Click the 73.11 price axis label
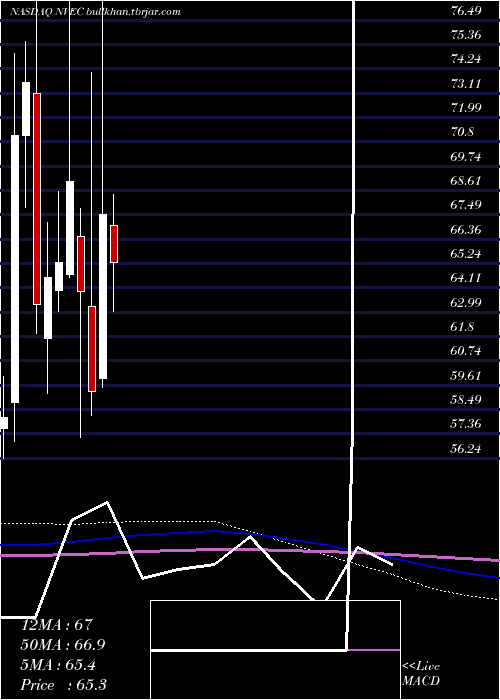This screenshot has width=500, height=700. 466,83
